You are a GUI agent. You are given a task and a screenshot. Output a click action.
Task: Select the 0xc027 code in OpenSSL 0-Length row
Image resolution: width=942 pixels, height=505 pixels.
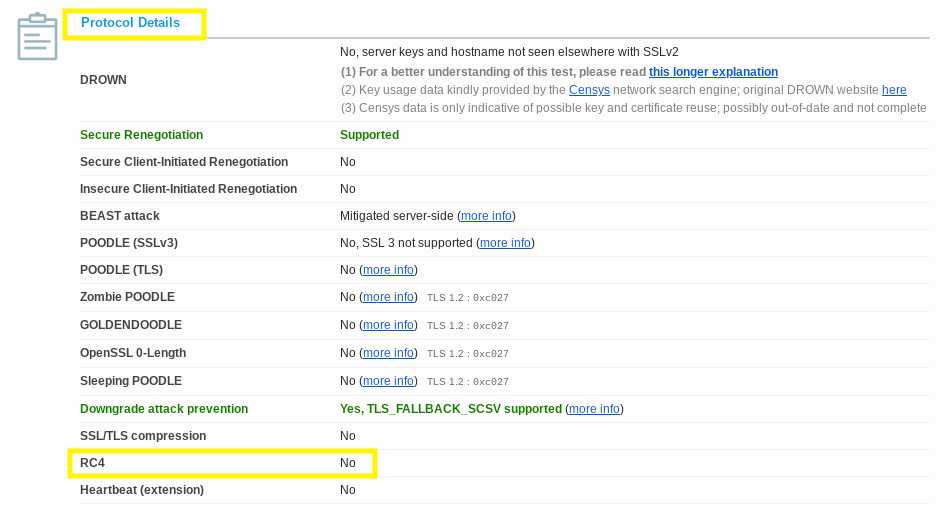coord(491,354)
